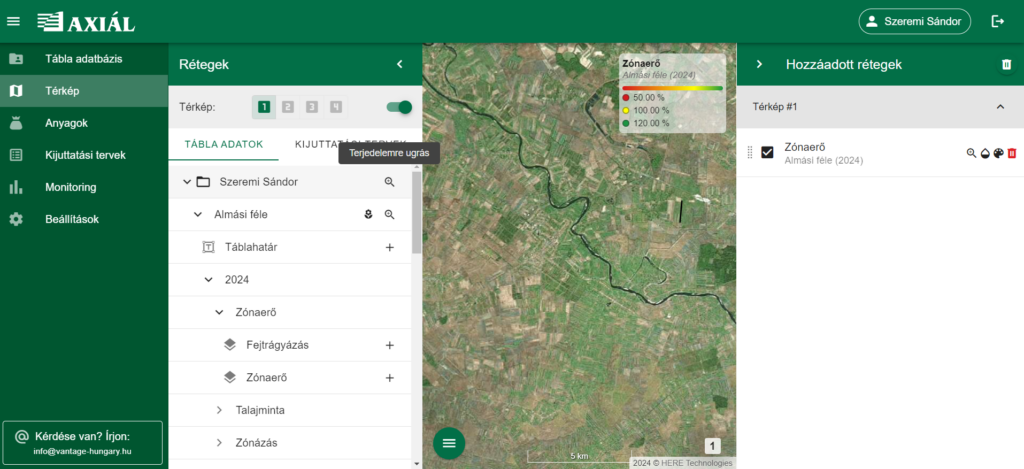Image resolution: width=1024 pixels, height=469 pixels.
Task: Open opacity setting for the Zónaerő layer
Action: tap(985, 153)
